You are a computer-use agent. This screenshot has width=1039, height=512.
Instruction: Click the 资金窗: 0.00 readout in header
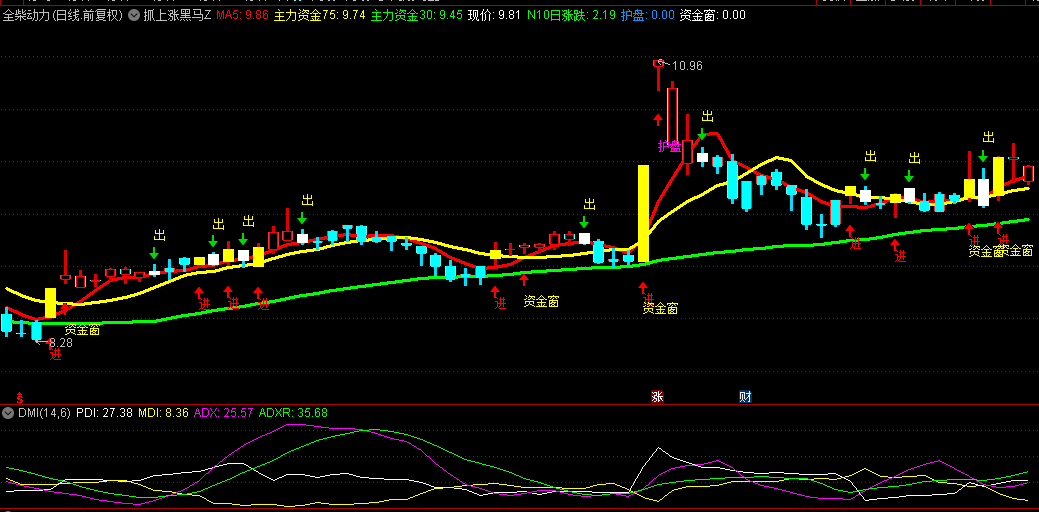pos(713,15)
